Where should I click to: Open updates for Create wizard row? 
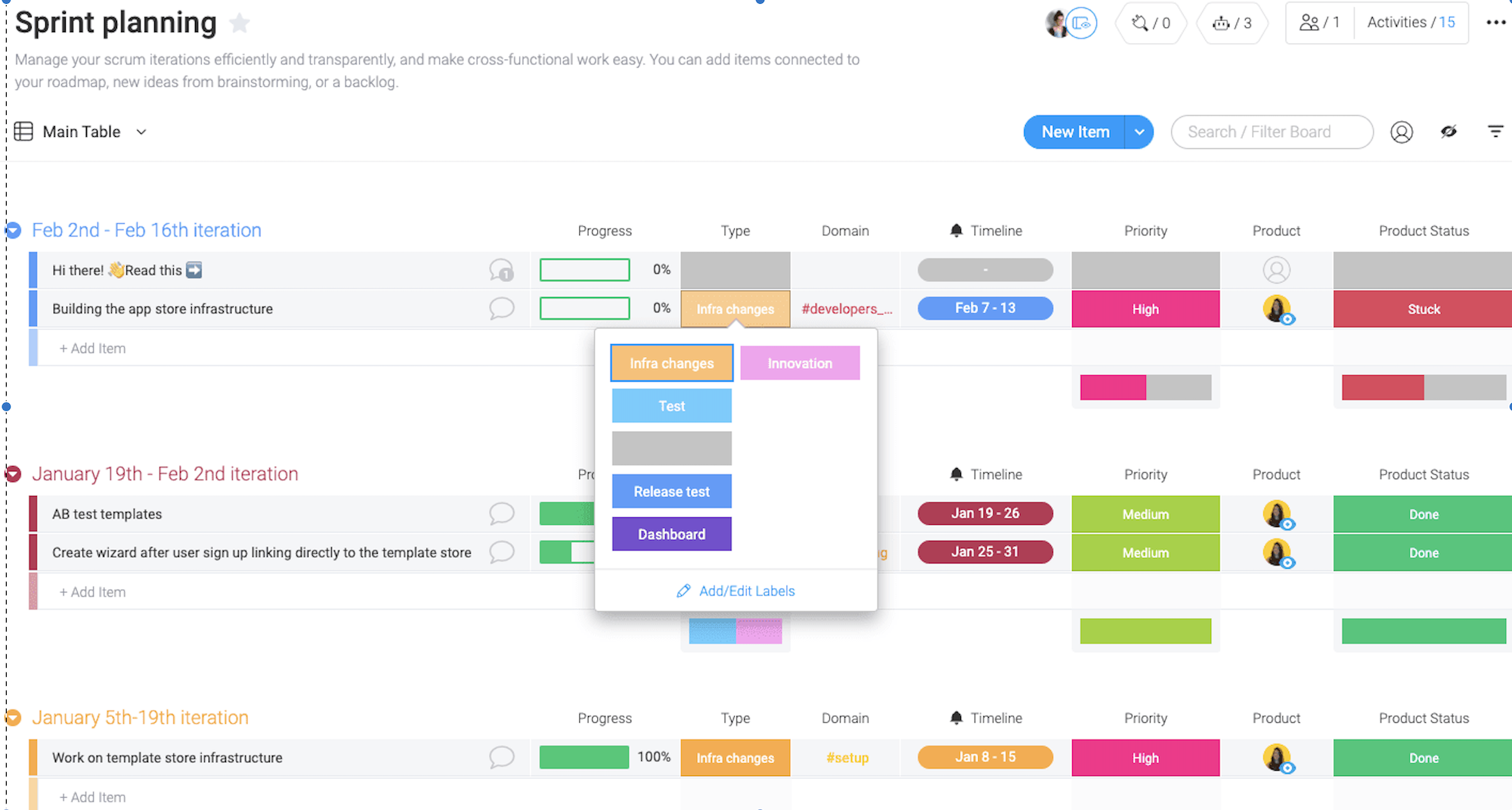tap(501, 552)
